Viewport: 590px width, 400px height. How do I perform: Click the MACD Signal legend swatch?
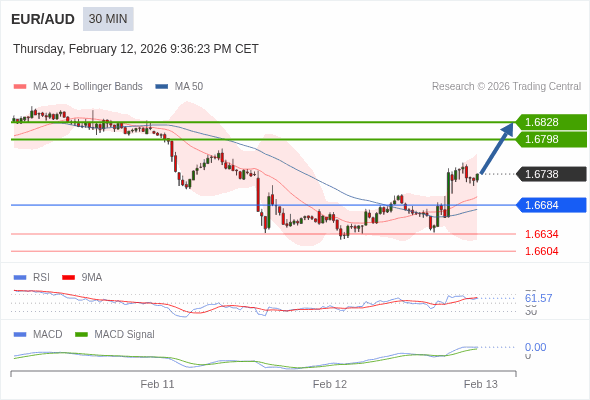point(81,335)
